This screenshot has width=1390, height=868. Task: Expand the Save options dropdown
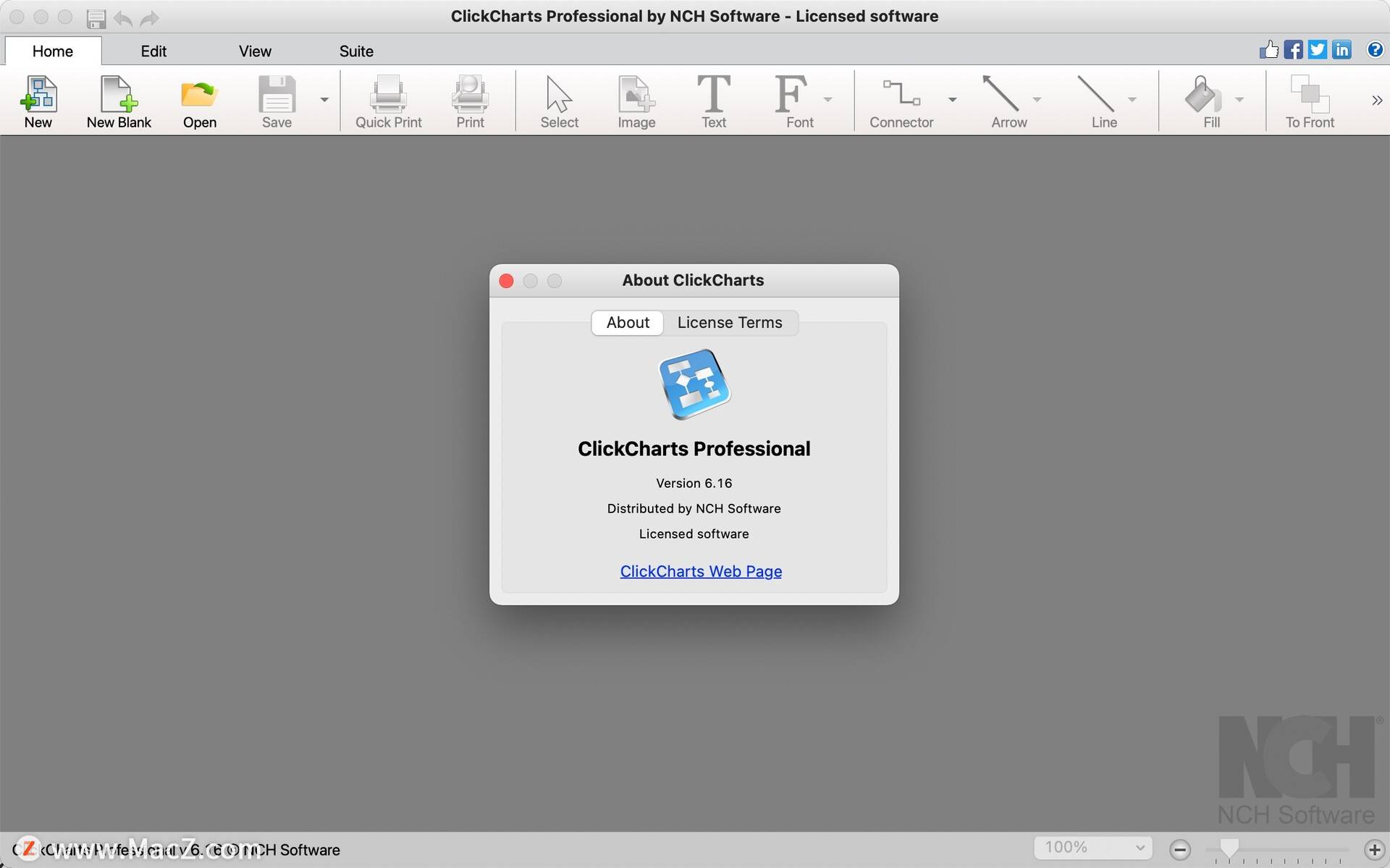coord(324,100)
